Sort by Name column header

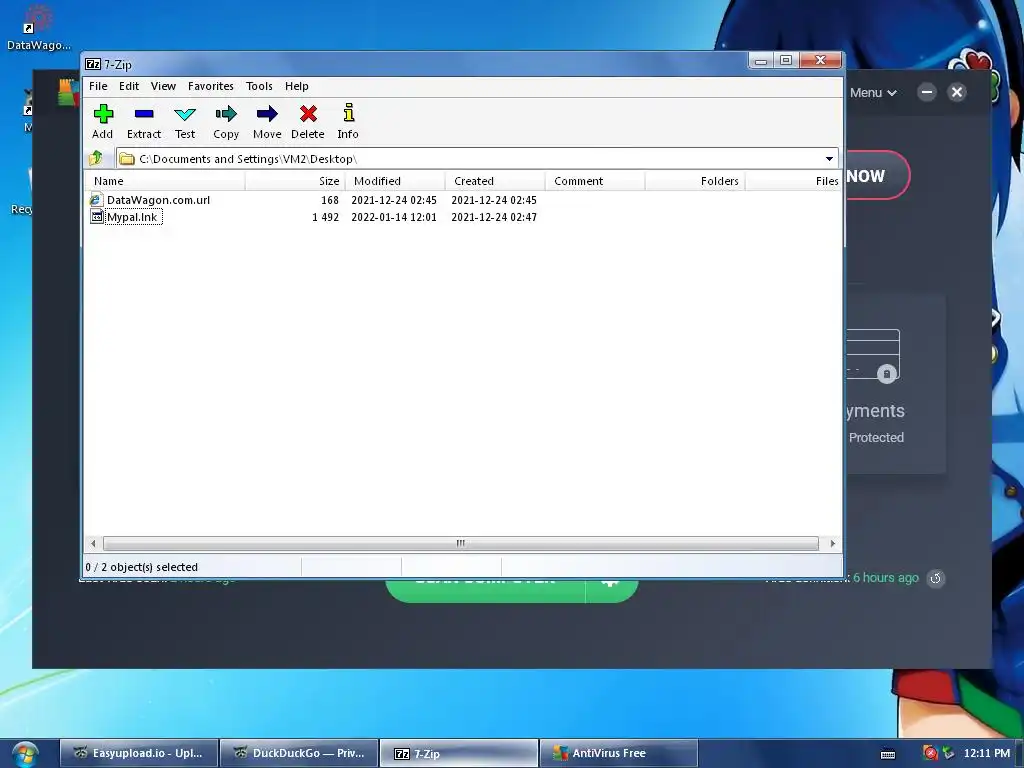(x=165, y=181)
